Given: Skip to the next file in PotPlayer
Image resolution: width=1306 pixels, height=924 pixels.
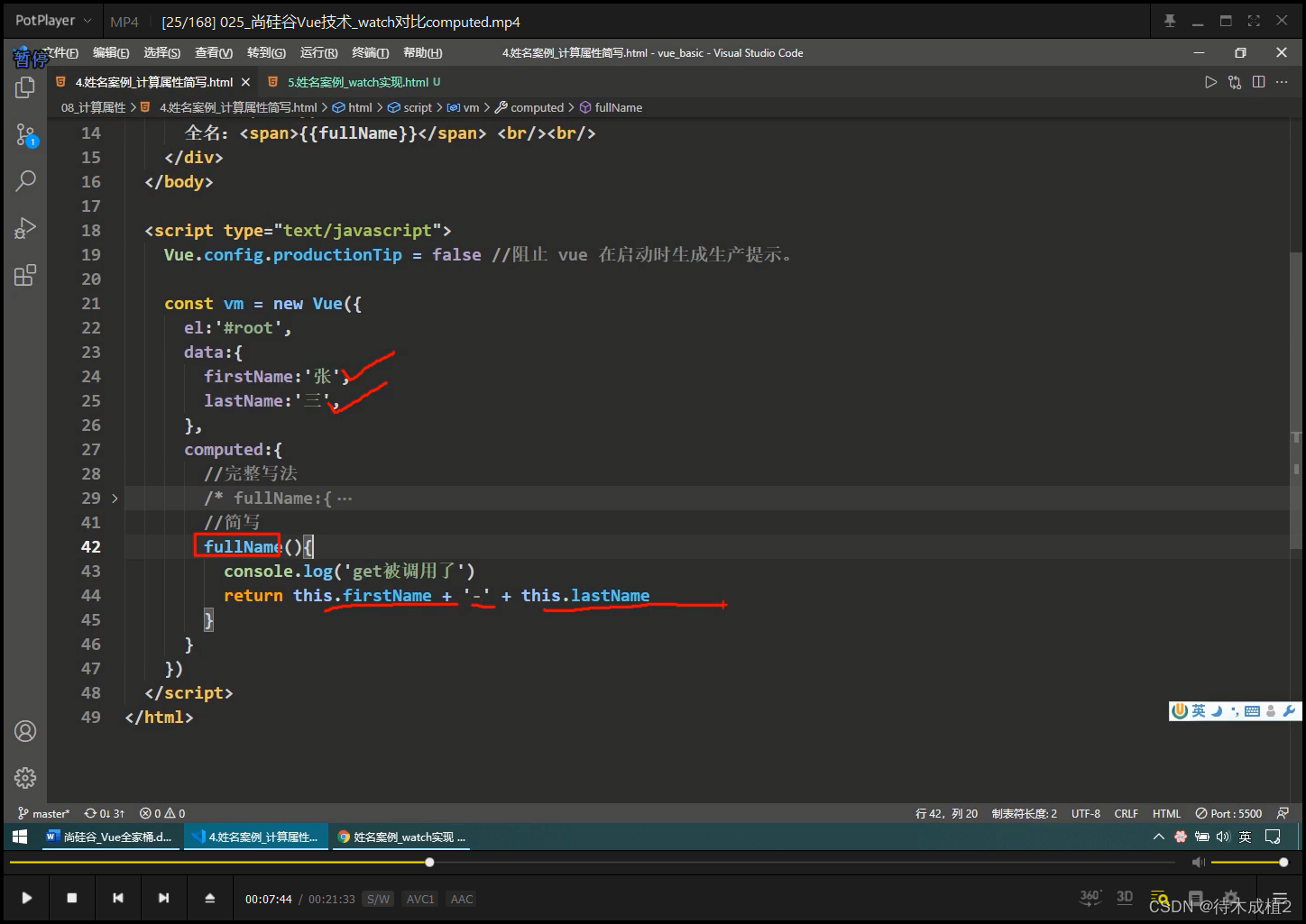Looking at the screenshot, I should tap(163, 898).
